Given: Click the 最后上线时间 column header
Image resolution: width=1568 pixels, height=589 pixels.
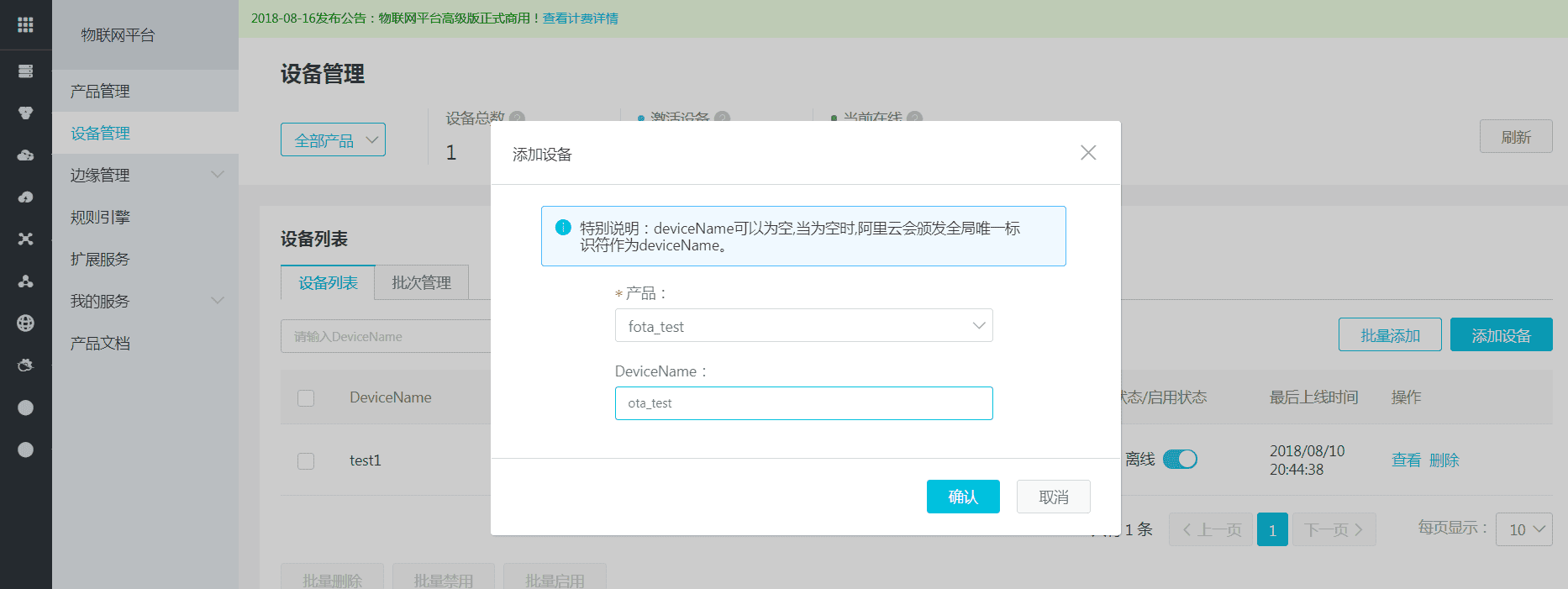Looking at the screenshot, I should click(x=1313, y=397).
